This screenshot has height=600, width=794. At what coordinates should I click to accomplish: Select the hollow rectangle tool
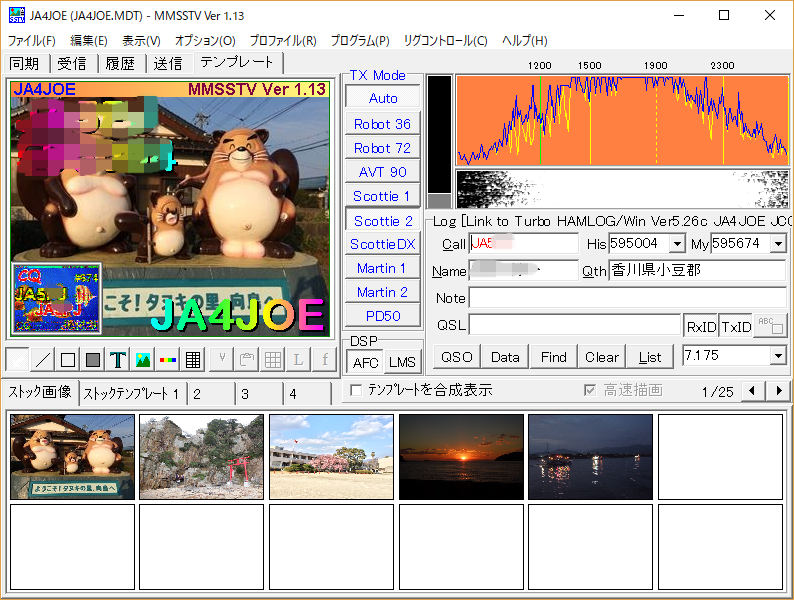tap(68, 360)
